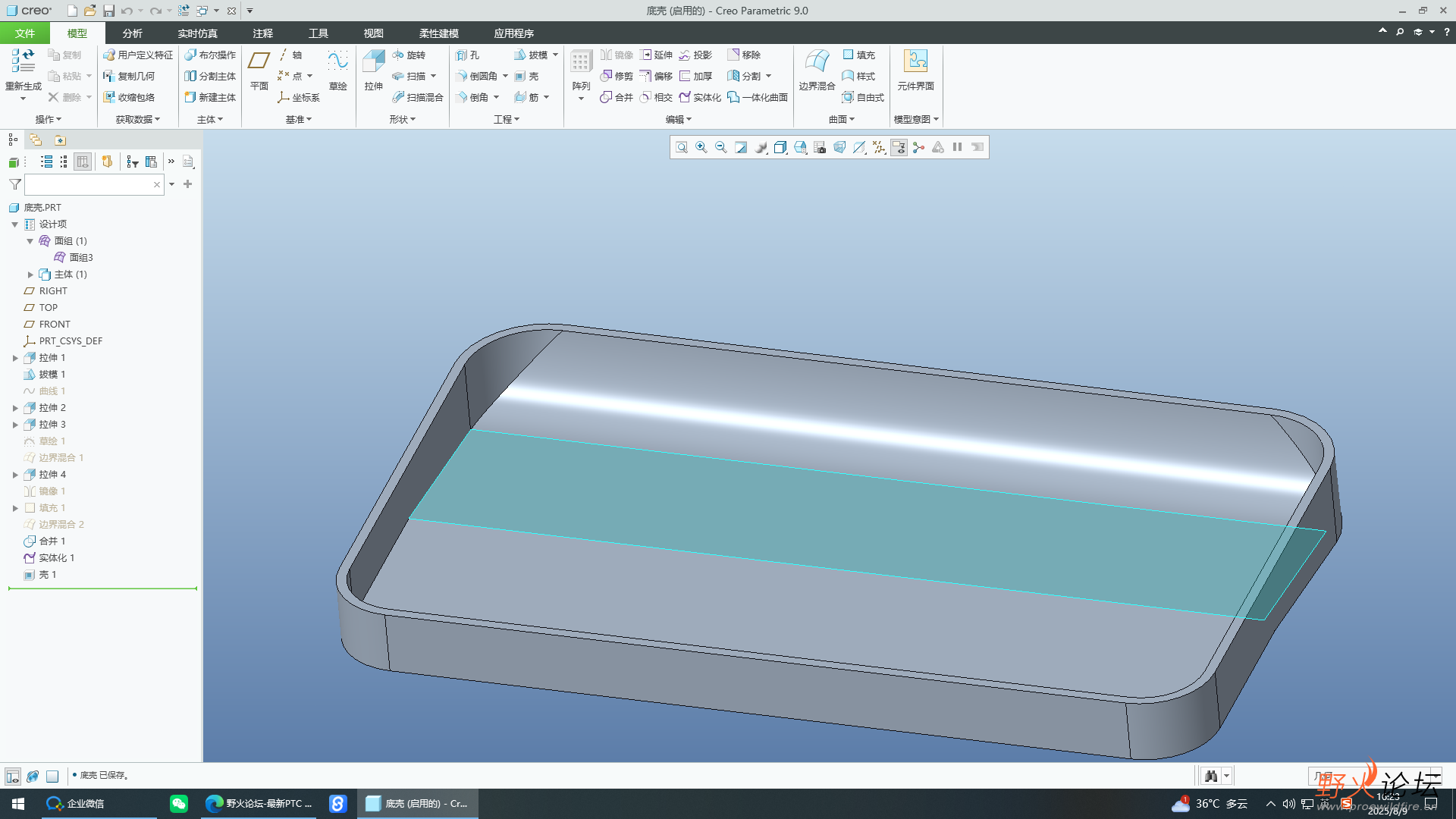Click the 一体化曲面 button
Image resolution: width=1456 pixels, height=819 pixels.
point(758,97)
